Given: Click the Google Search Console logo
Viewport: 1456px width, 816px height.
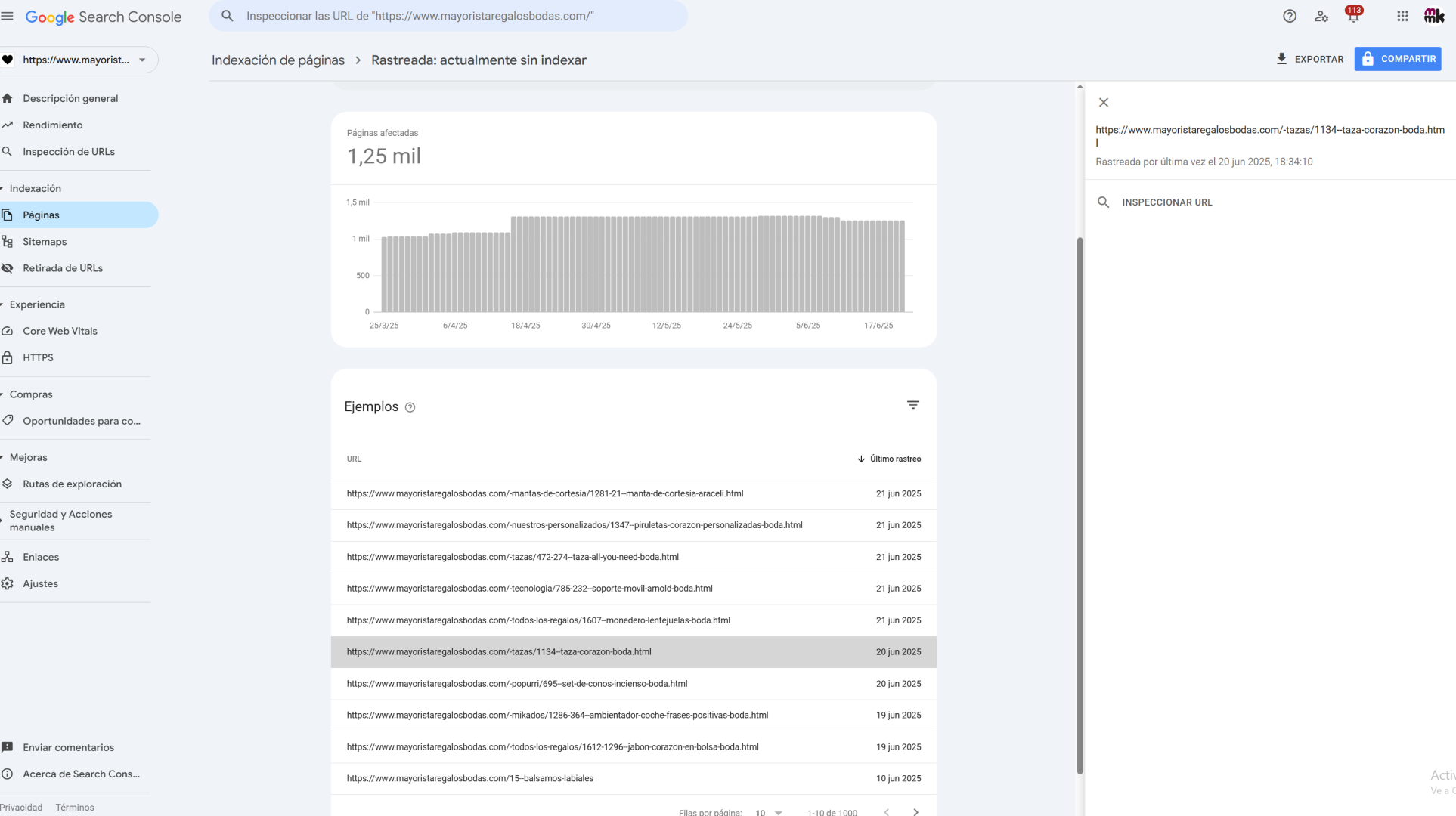Looking at the screenshot, I should (x=104, y=17).
